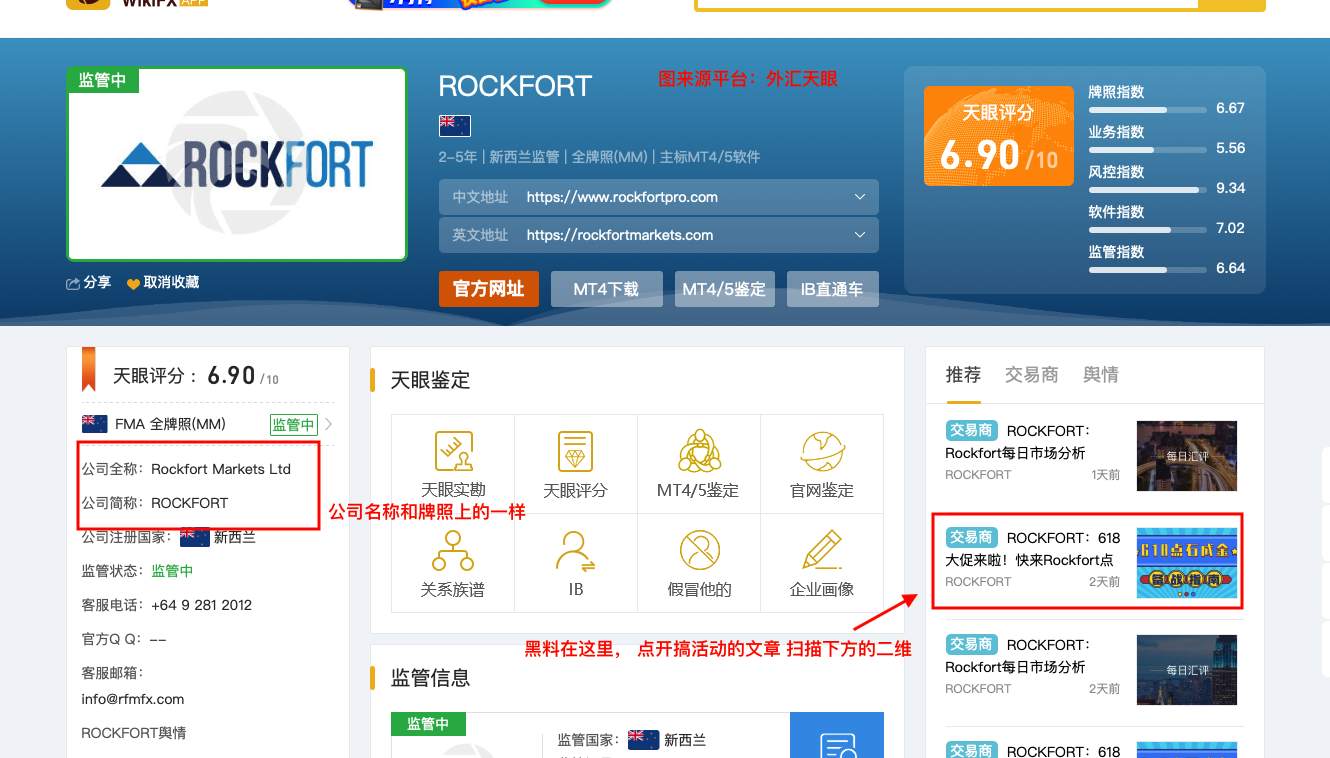1330x758 pixels.
Task: Click the New Zealand flag under ROCKFORT title
Action: [455, 126]
